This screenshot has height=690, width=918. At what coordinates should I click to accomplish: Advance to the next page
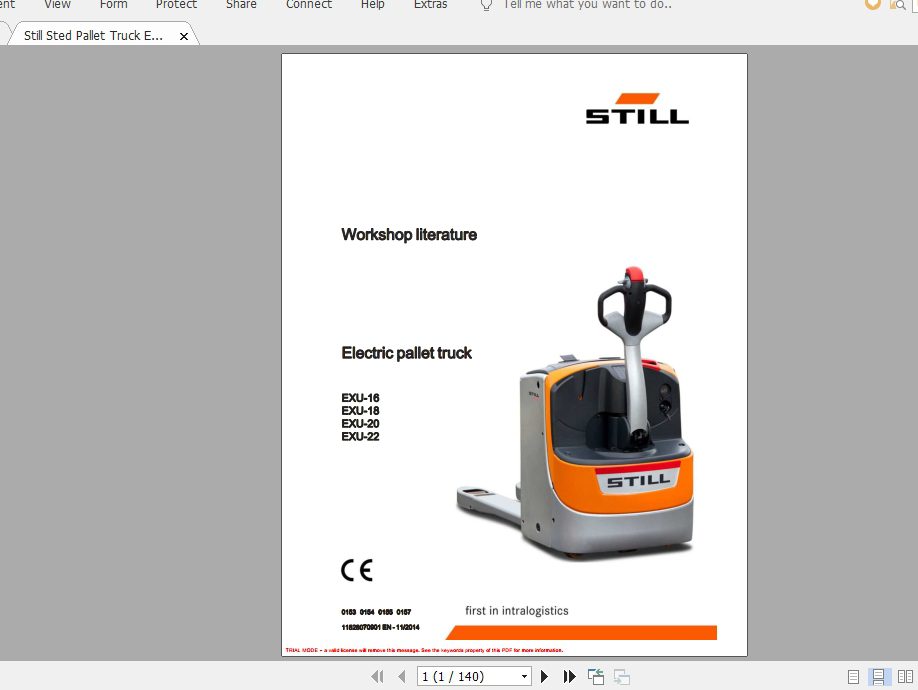point(545,677)
